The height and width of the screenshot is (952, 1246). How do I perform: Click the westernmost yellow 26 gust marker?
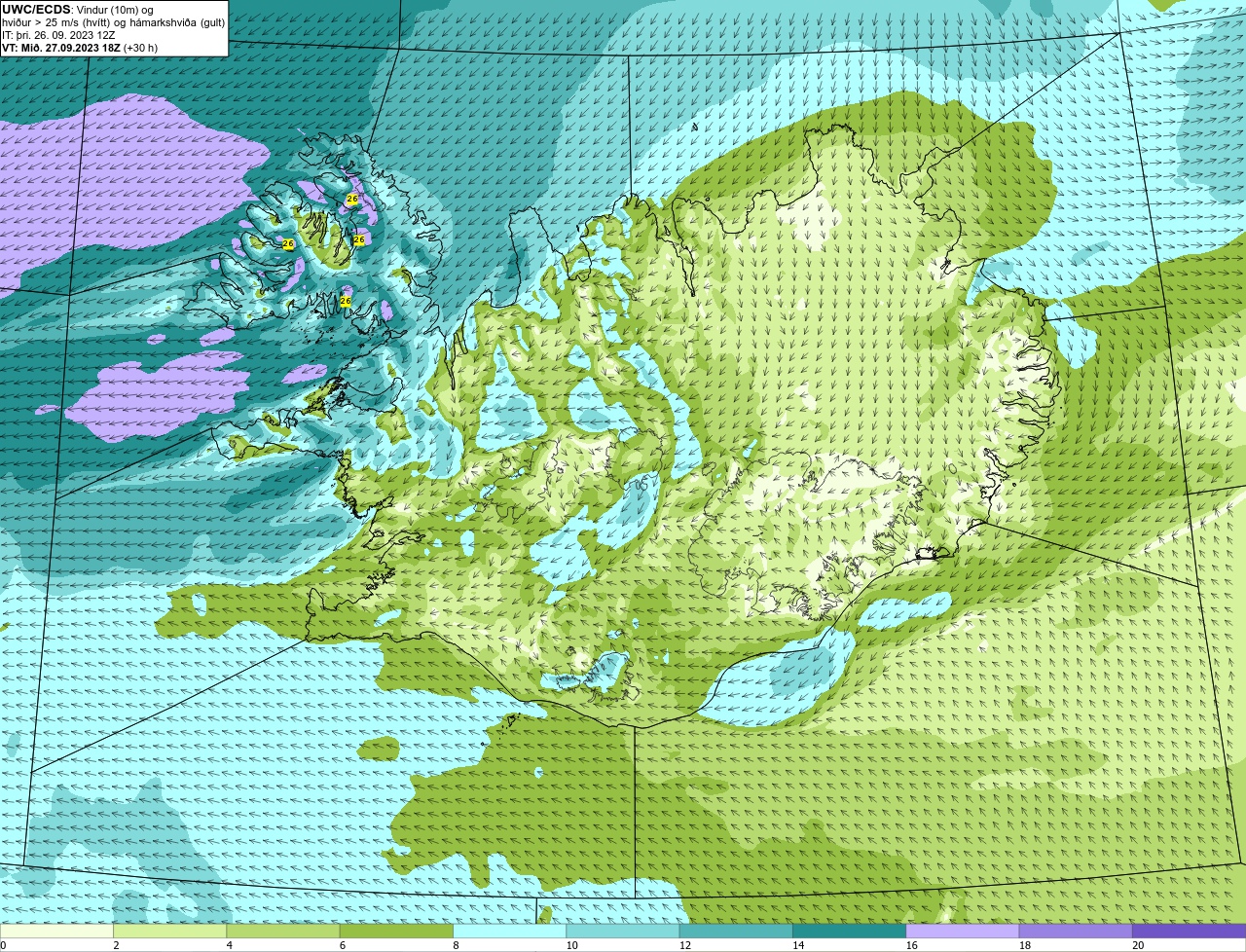288,243
